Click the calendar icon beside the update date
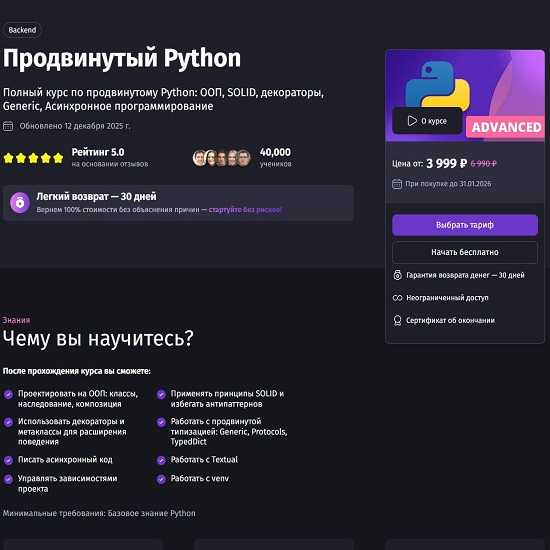Screen dimensions: 550x550 tap(8, 126)
